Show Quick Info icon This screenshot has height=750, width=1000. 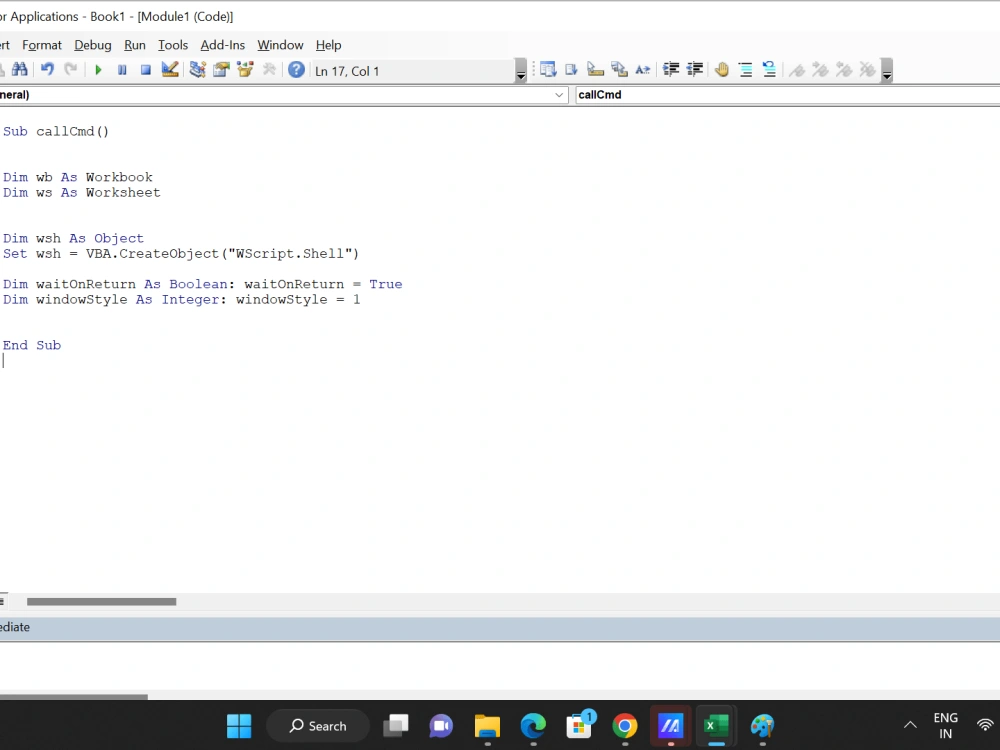[x=595, y=70]
